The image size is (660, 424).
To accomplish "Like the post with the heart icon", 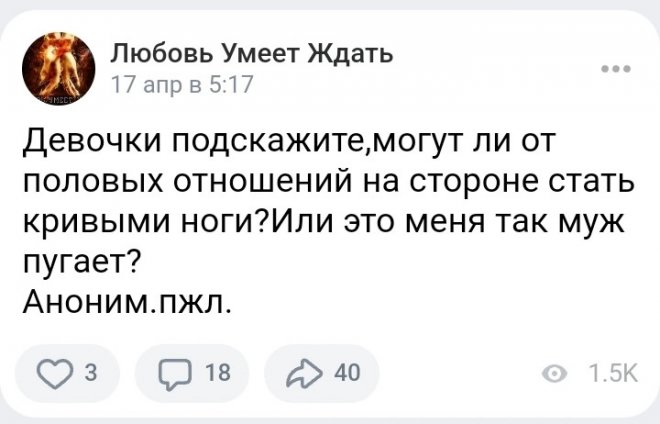I will coord(53,373).
